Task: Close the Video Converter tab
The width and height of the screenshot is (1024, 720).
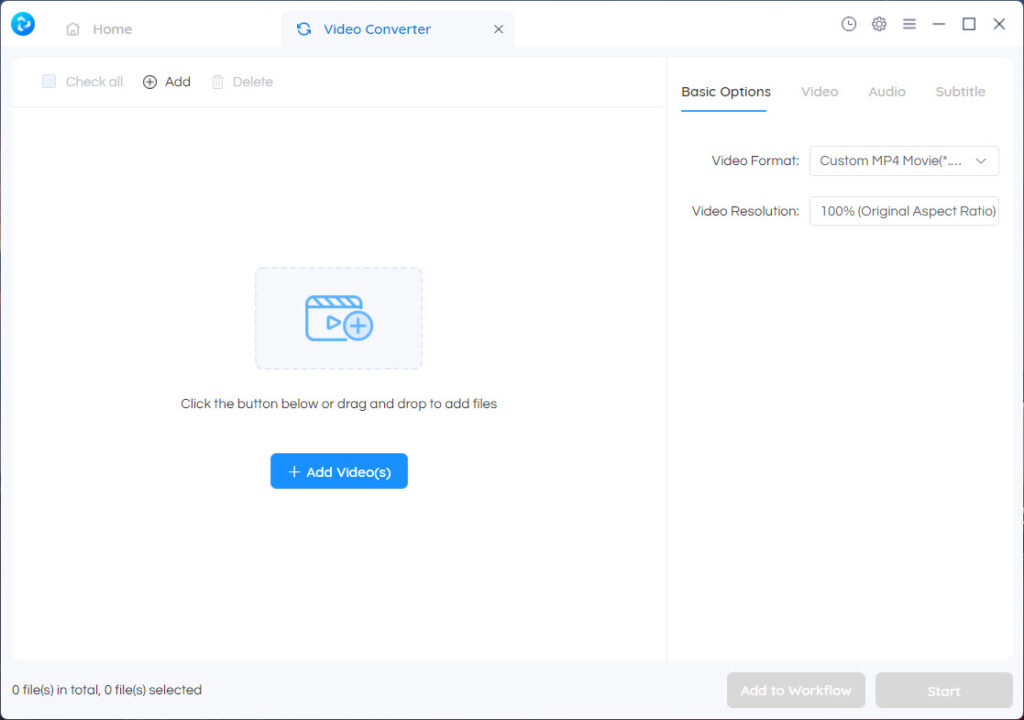Action: click(498, 29)
